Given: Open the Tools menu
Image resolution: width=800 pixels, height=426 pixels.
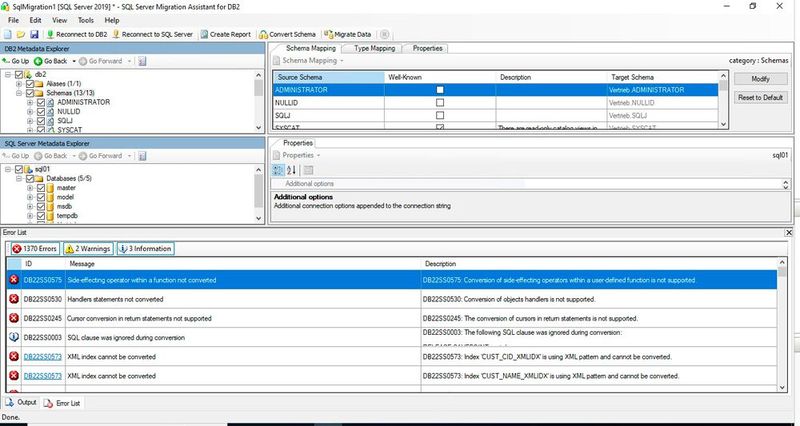Looking at the screenshot, I should (86, 20).
